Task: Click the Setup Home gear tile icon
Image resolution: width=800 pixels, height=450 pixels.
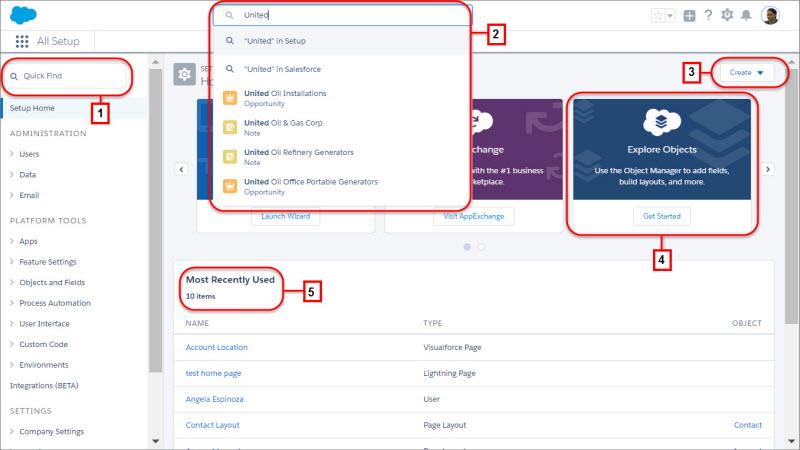Action: click(184, 74)
